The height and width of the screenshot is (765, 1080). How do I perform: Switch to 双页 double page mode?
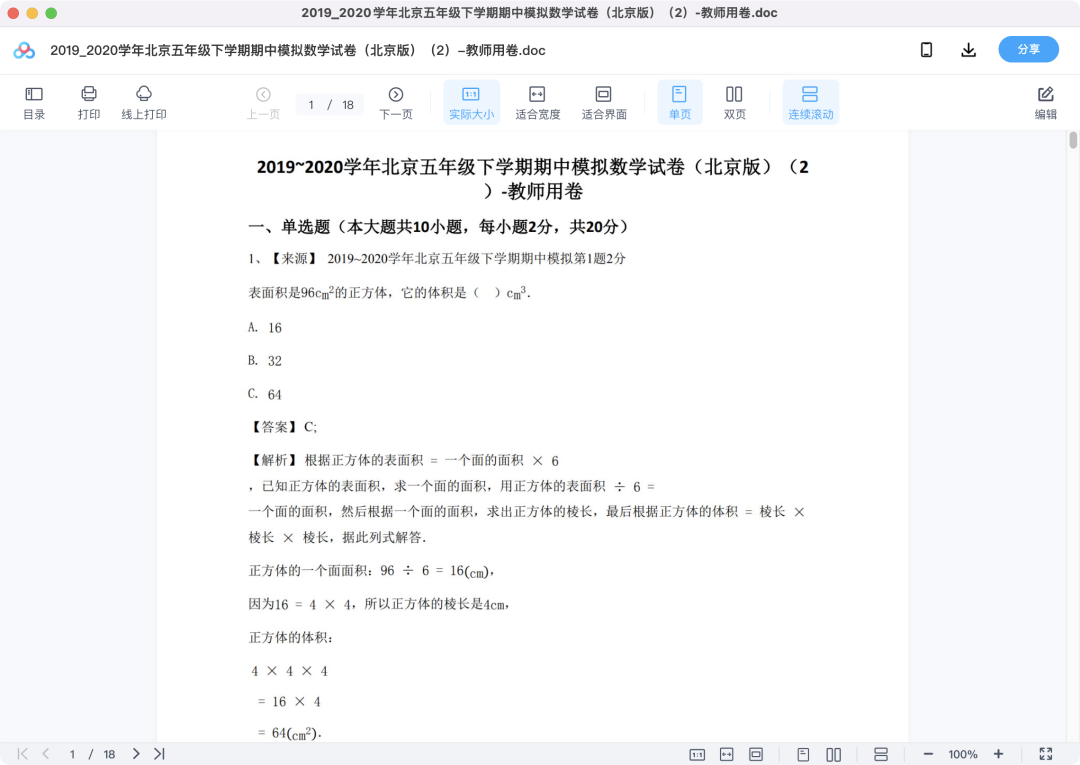pos(734,103)
